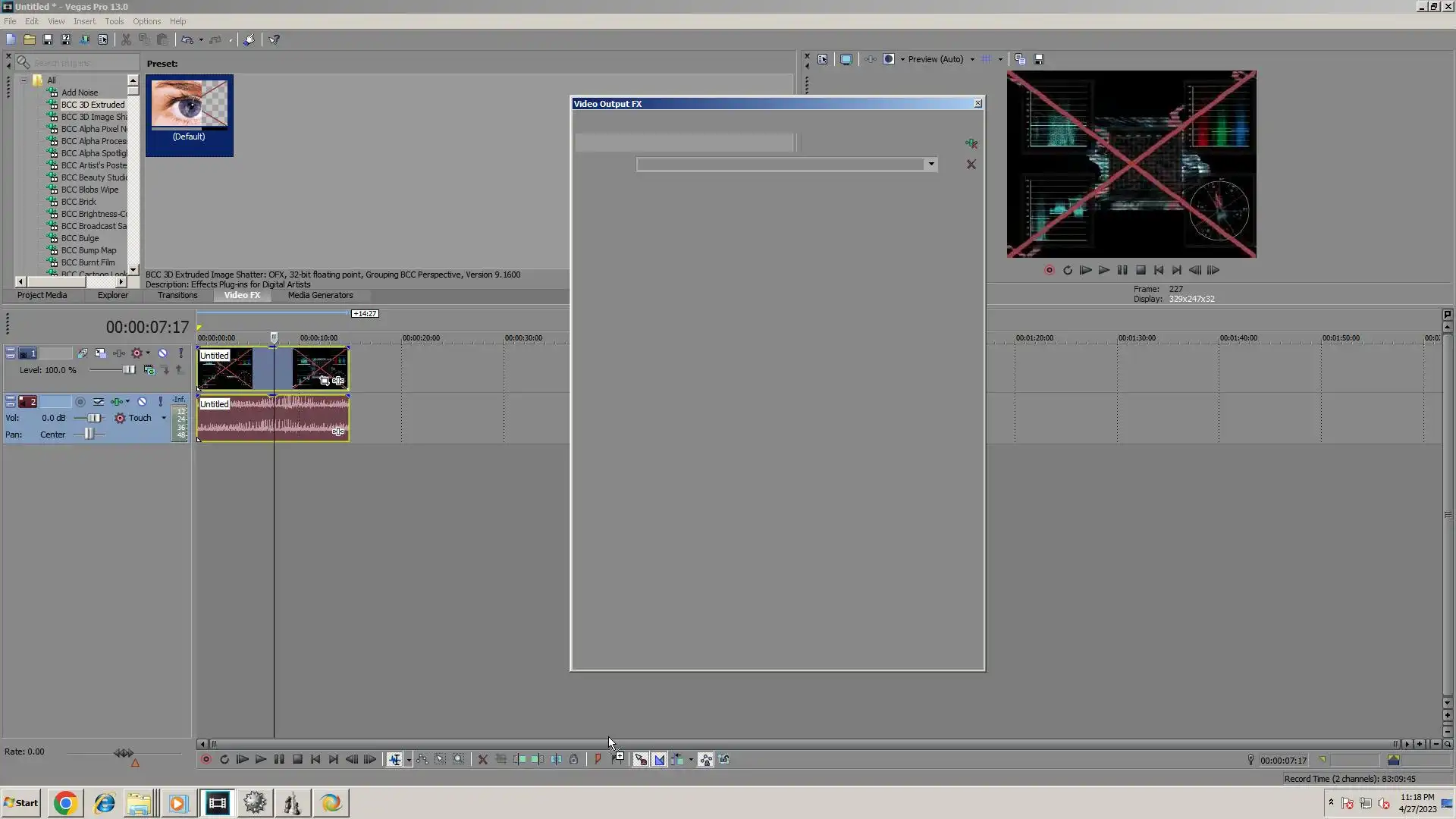
Task: Switch to the Transitions tab
Action: pos(177,295)
